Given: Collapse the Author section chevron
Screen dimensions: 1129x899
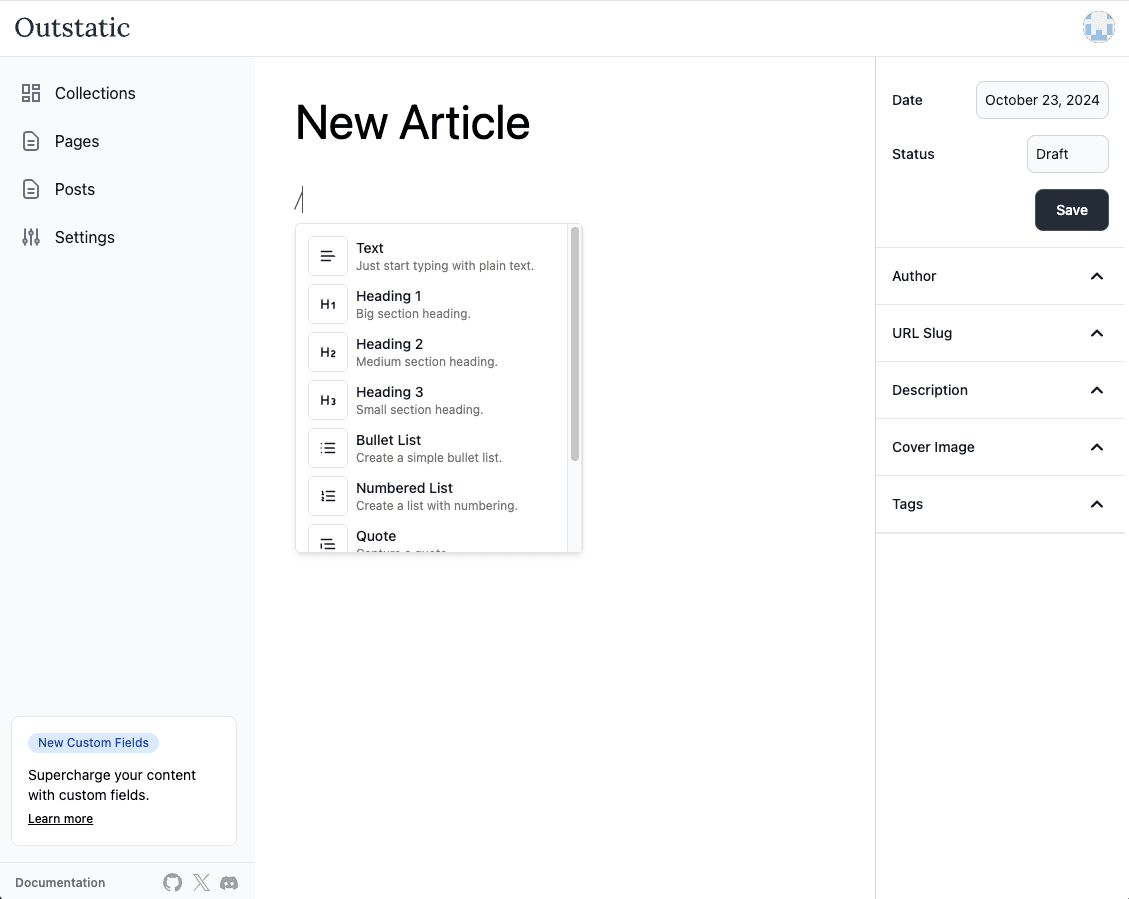Looking at the screenshot, I should coord(1096,276).
